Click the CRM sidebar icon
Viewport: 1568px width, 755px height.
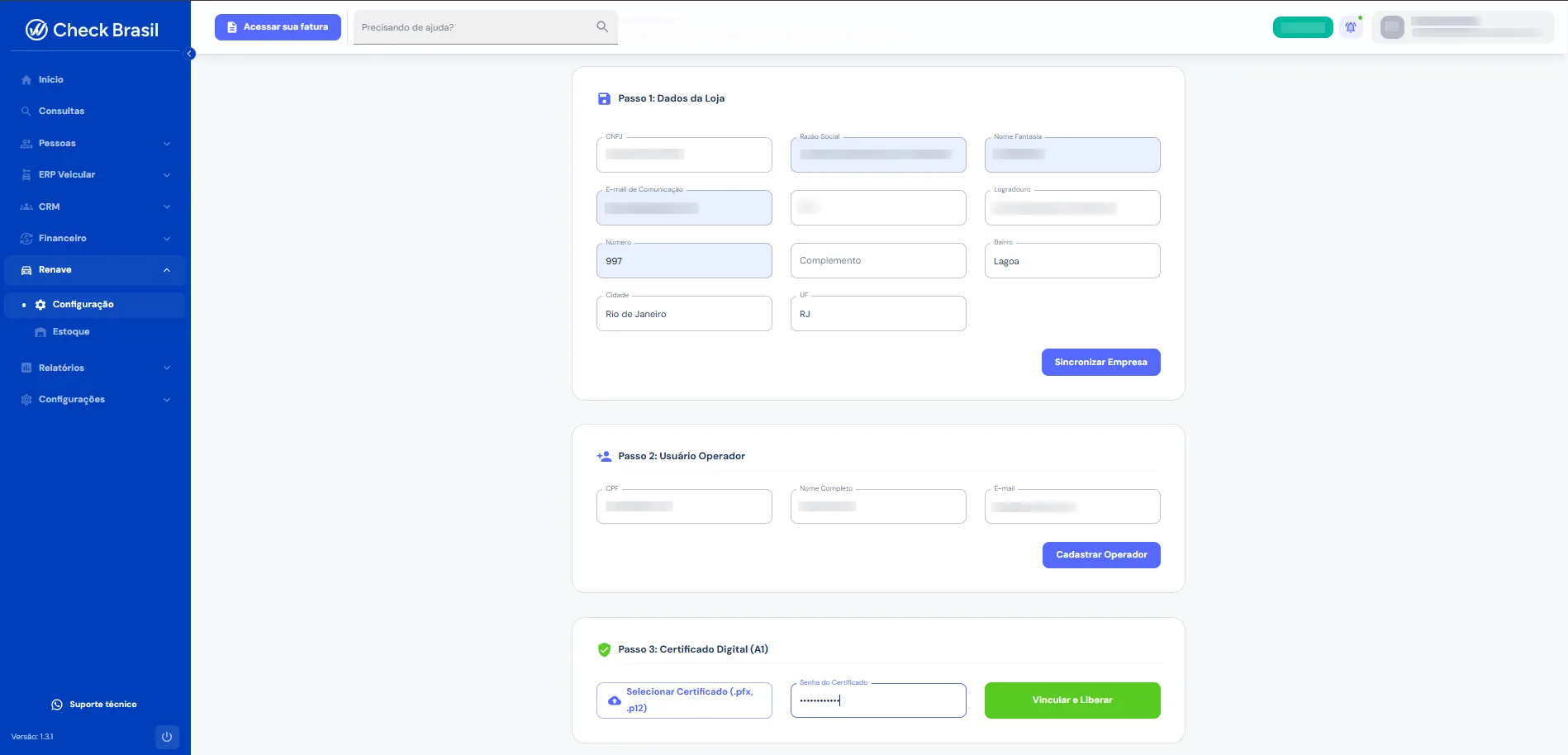point(26,207)
